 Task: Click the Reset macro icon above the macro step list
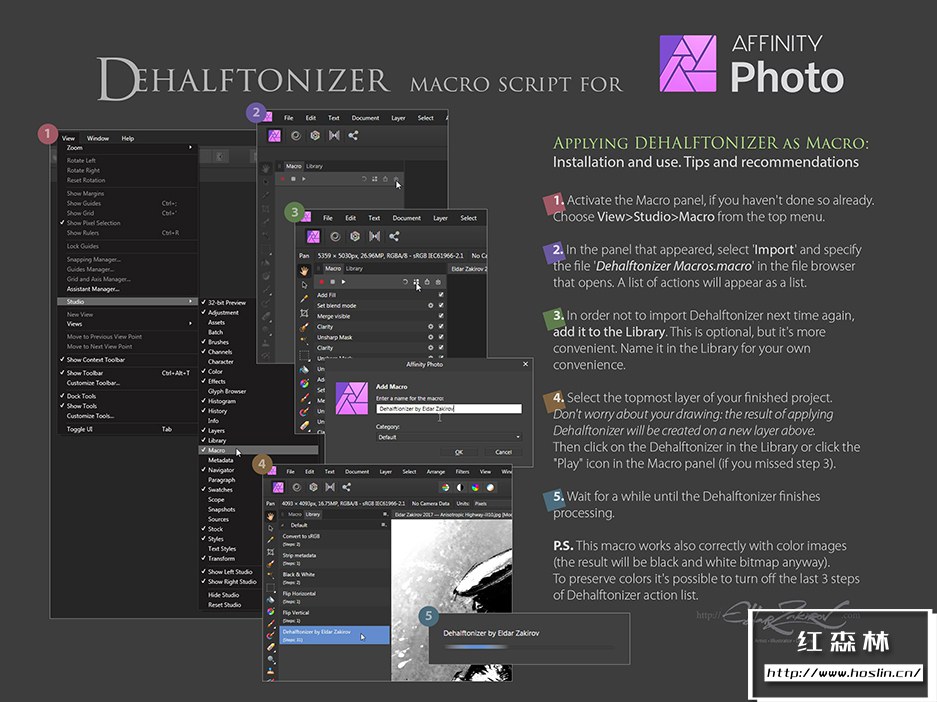[x=405, y=282]
